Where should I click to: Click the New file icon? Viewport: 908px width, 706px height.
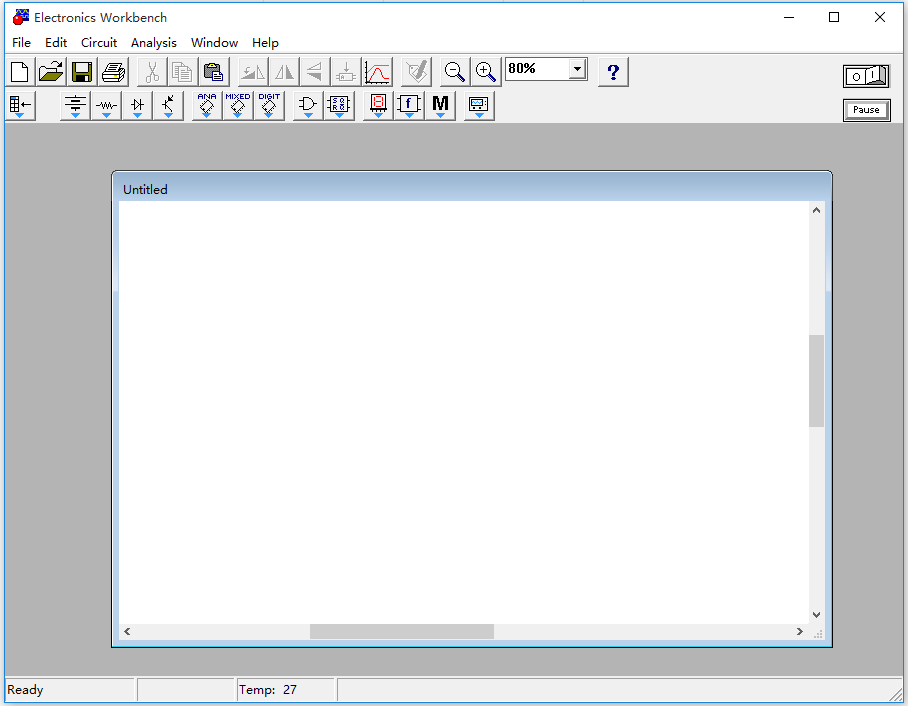[20, 72]
